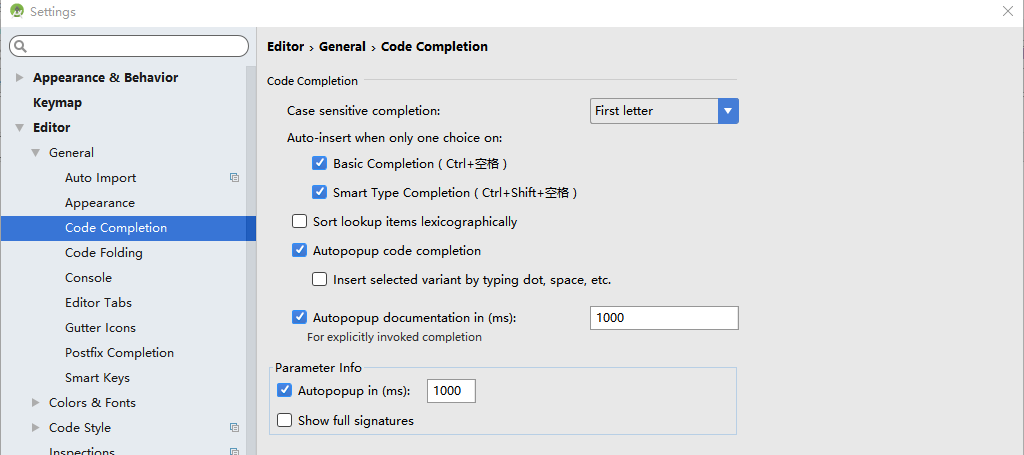The width and height of the screenshot is (1024, 455).
Task: Uncheck Smart Type Completion checkbox
Action: [319, 192]
